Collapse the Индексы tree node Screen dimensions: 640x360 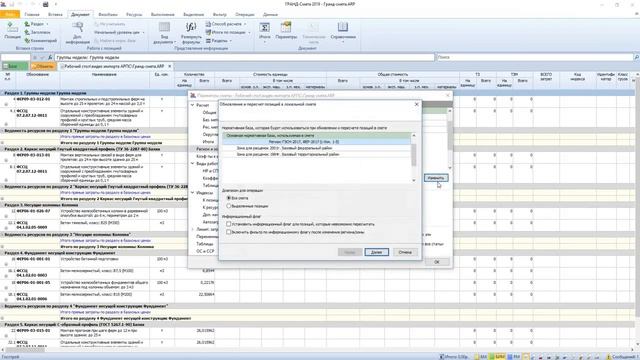pos(193,193)
